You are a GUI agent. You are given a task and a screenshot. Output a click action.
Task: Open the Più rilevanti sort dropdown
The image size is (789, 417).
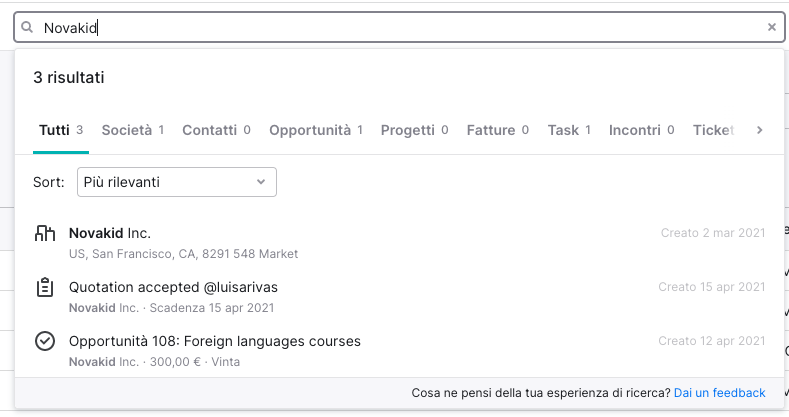[177, 182]
